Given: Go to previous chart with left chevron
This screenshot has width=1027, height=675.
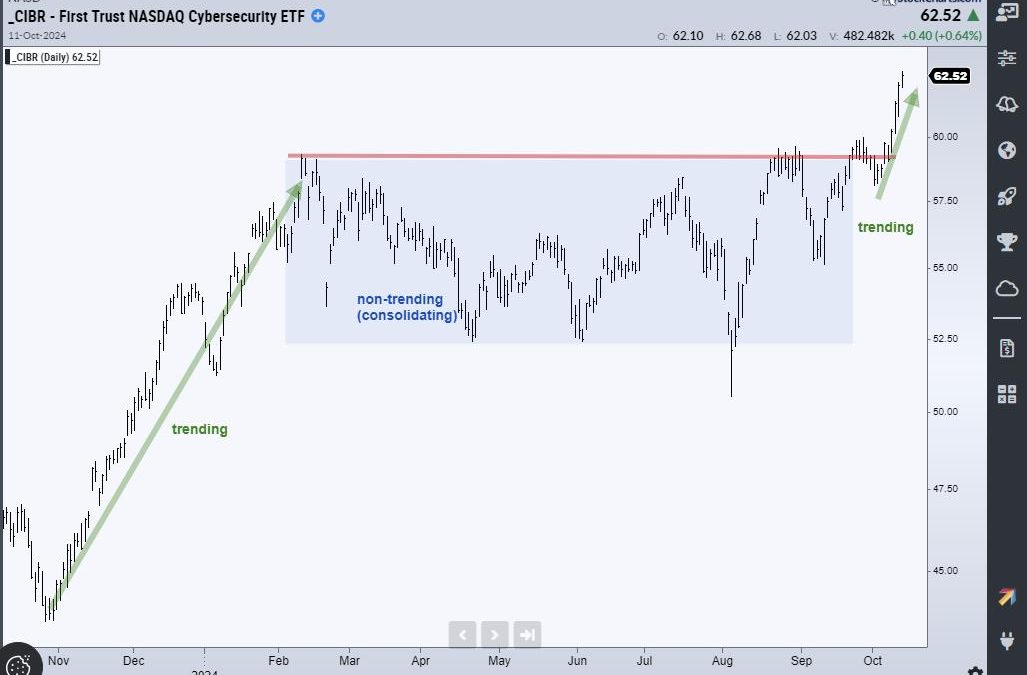Looking at the screenshot, I should [462, 634].
